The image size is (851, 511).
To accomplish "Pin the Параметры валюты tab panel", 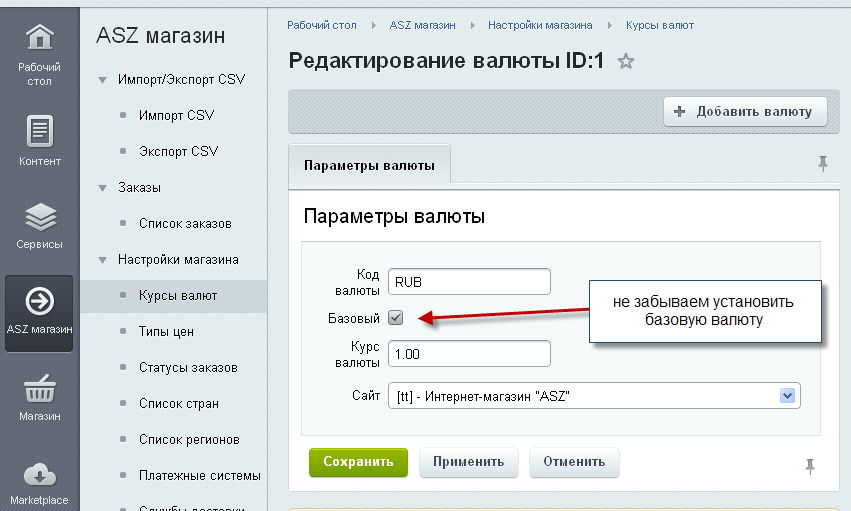I will (823, 163).
